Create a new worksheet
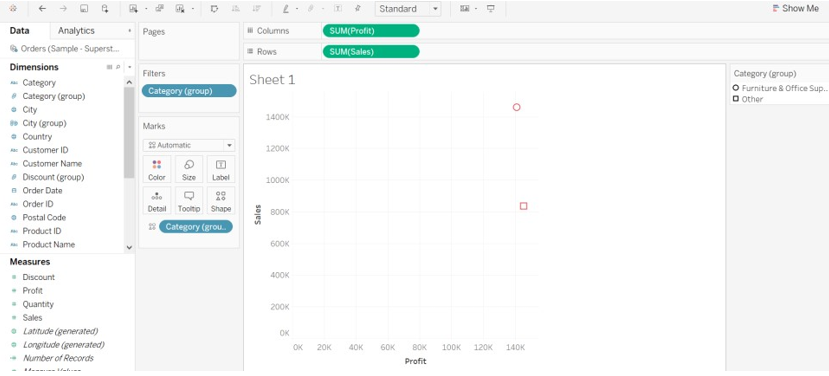Screen dimensions: 829x376 click(133, 8)
